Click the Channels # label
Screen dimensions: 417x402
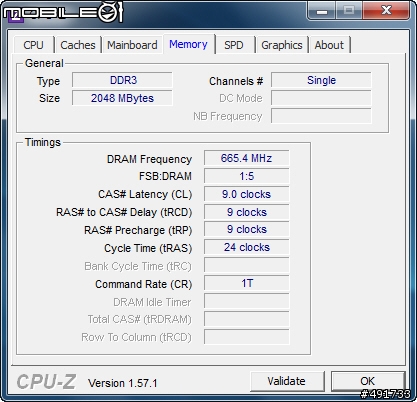(x=236, y=81)
